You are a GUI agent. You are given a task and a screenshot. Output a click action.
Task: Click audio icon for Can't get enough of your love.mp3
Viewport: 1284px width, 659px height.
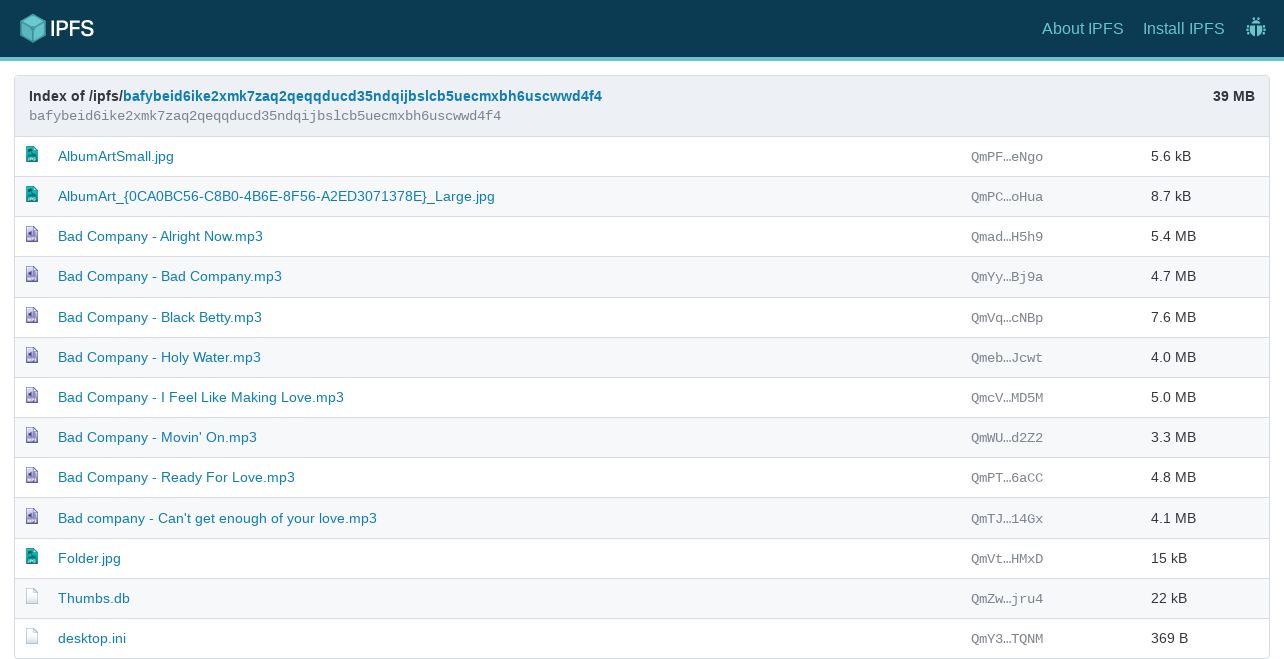[x=32, y=517]
